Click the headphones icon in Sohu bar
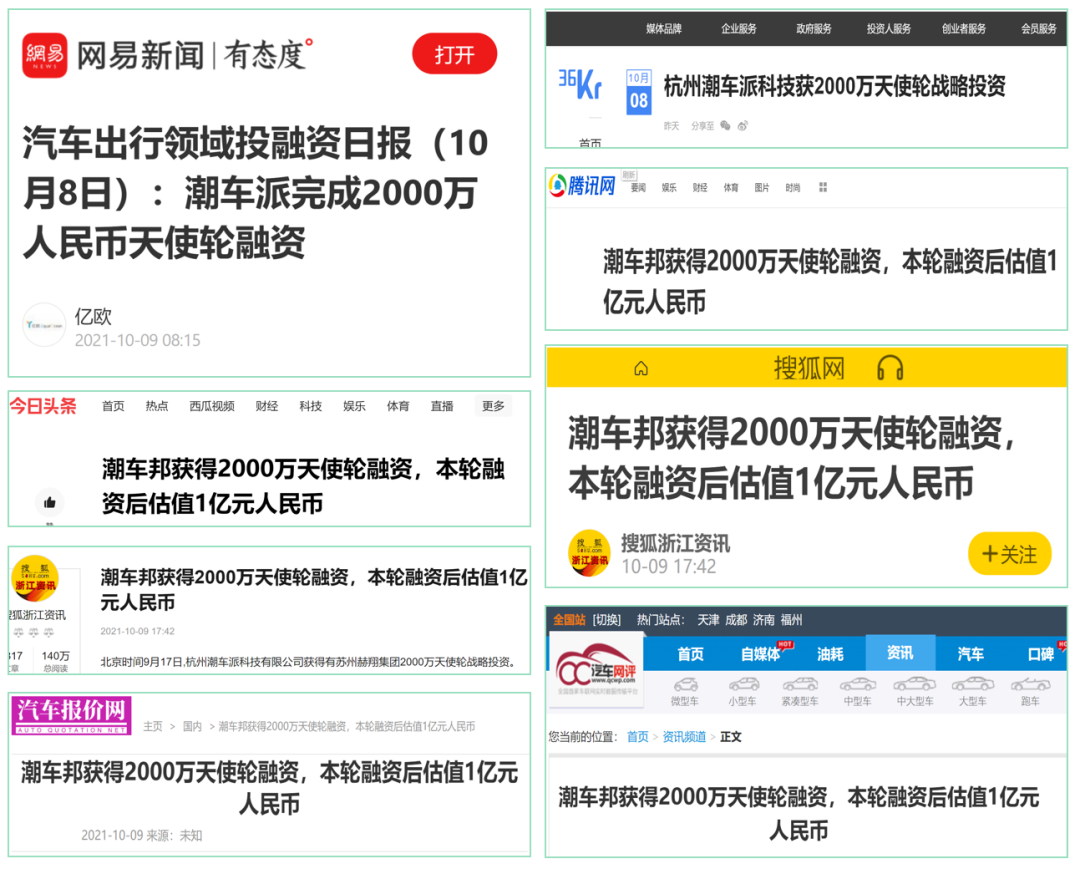Image resolution: width=1080 pixels, height=869 pixels. (x=890, y=368)
